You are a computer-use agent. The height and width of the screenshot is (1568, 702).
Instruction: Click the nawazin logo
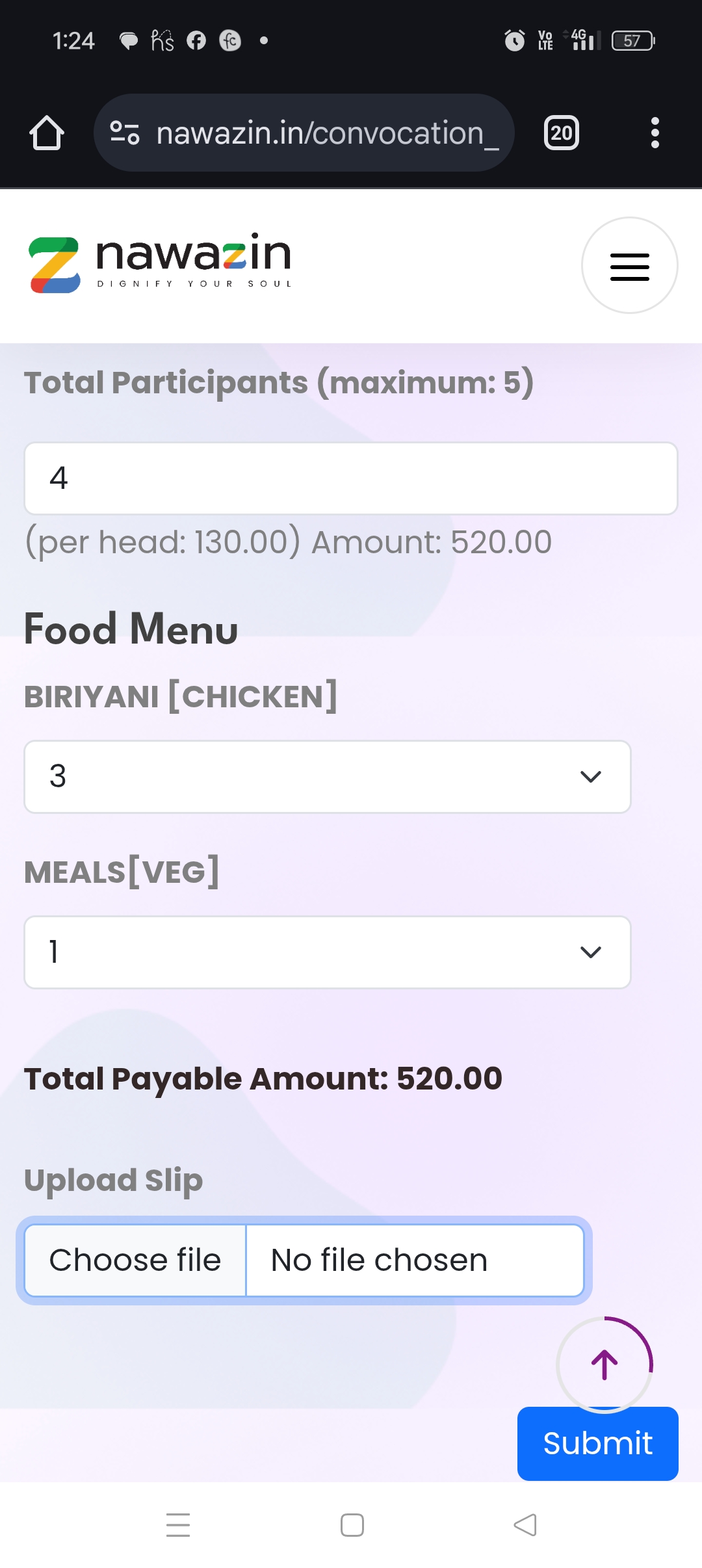(161, 264)
